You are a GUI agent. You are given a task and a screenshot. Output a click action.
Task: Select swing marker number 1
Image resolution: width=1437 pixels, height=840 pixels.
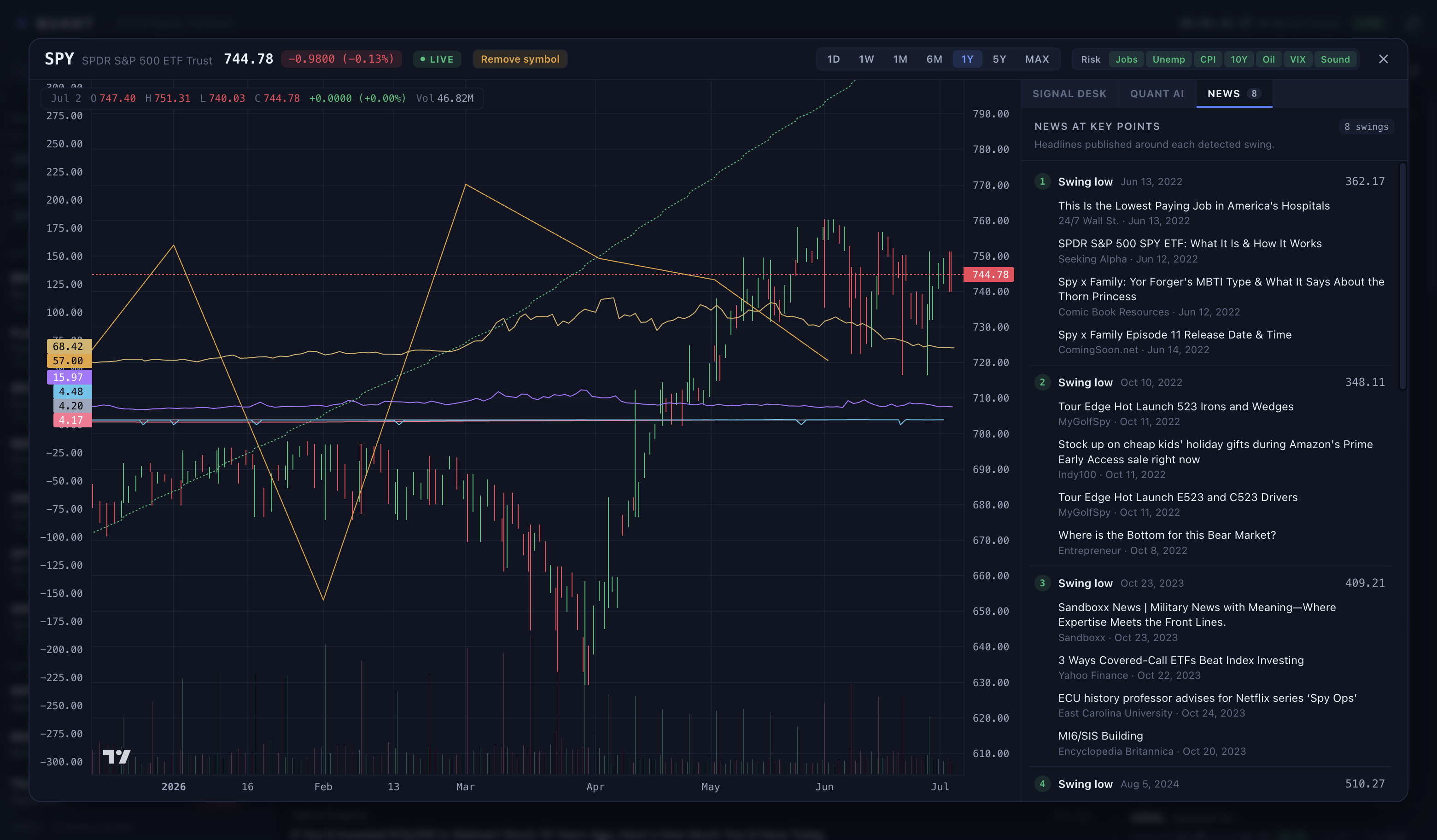pos(1042,181)
